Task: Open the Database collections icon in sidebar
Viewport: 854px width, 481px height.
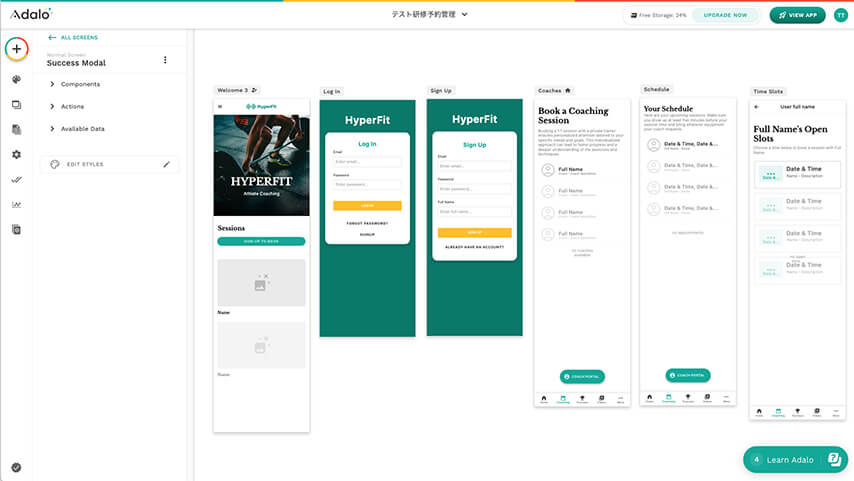Action: tap(16, 129)
